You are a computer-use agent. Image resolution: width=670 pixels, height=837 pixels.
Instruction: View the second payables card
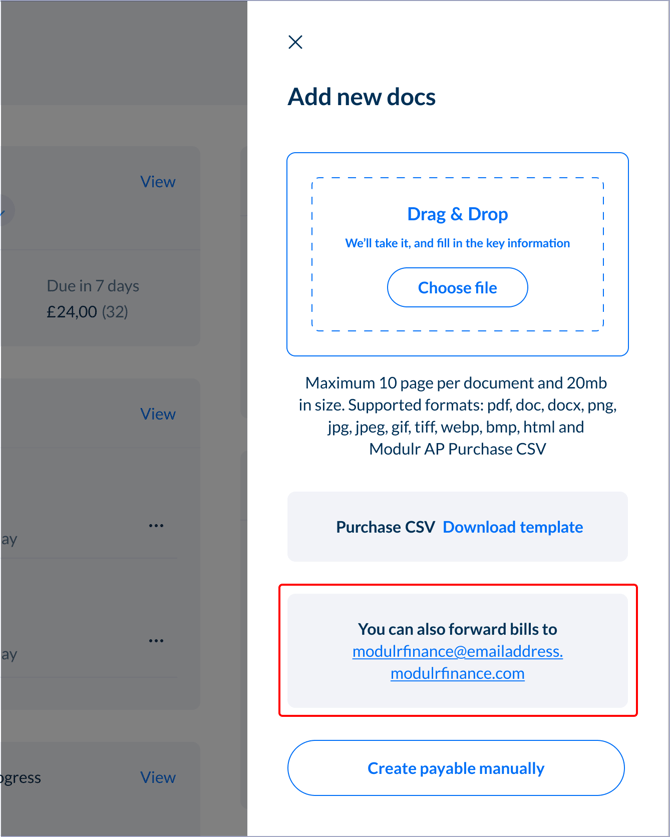pyautogui.click(x=157, y=413)
